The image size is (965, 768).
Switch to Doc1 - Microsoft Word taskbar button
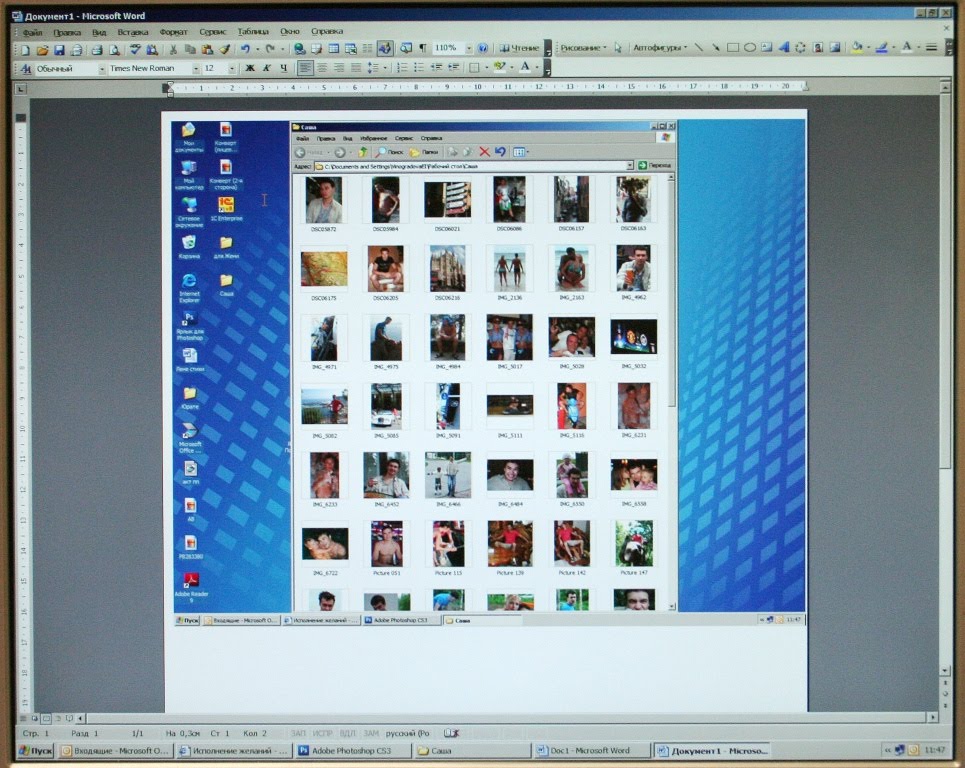click(591, 751)
